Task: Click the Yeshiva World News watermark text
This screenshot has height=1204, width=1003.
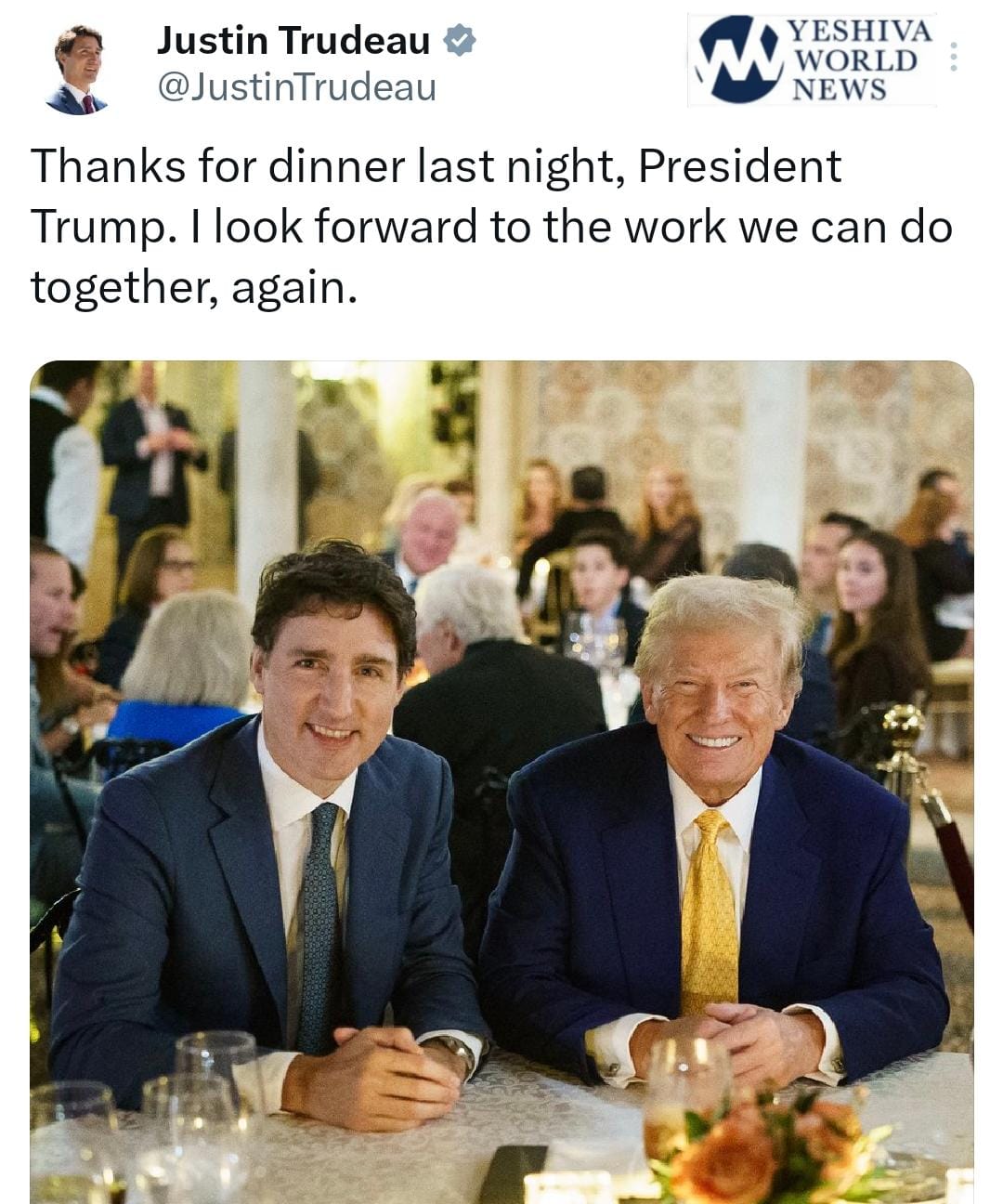Action: (x=860, y=59)
